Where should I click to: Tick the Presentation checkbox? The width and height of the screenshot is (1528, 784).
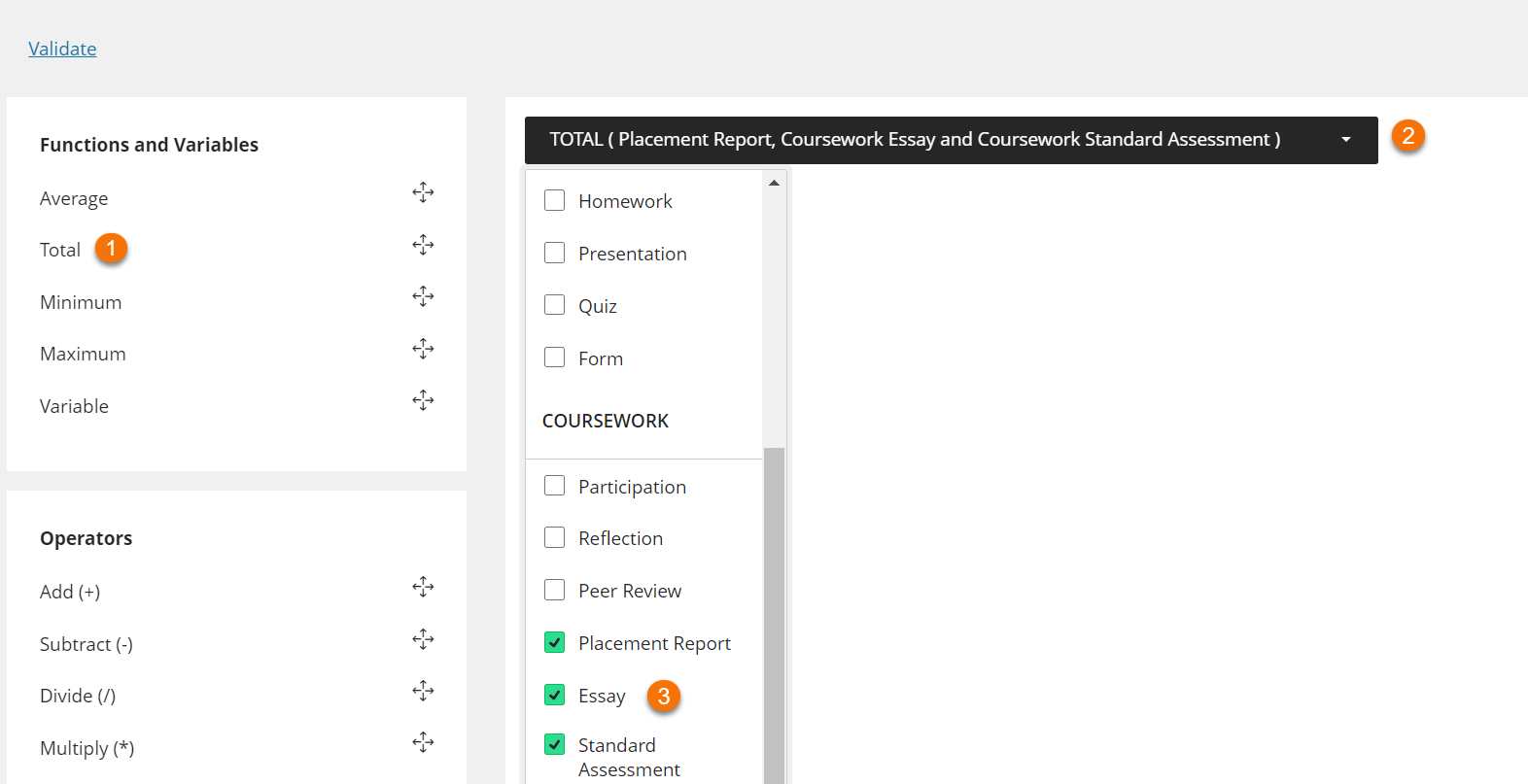[x=555, y=254]
